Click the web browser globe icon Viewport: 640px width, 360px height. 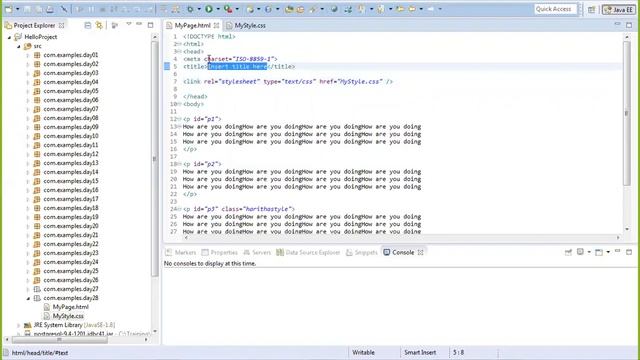pos(334,9)
